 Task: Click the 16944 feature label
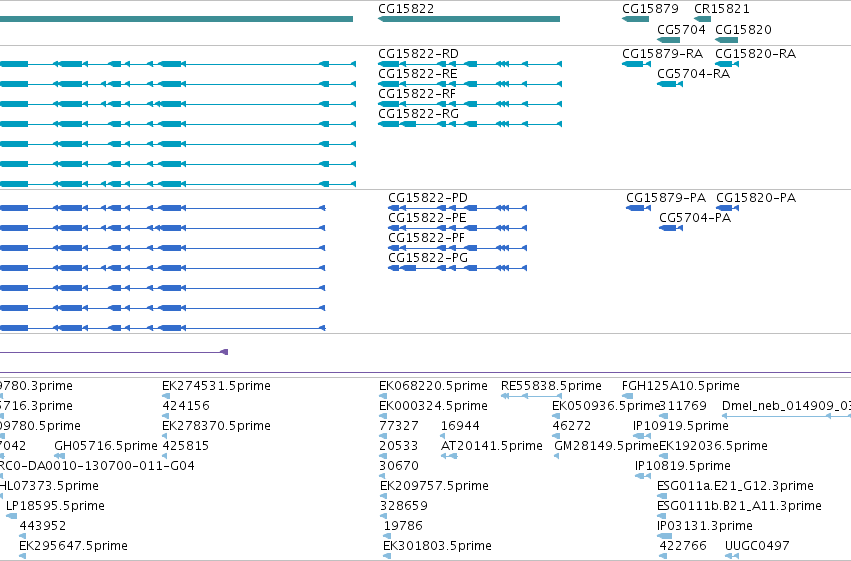(x=460, y=426)
